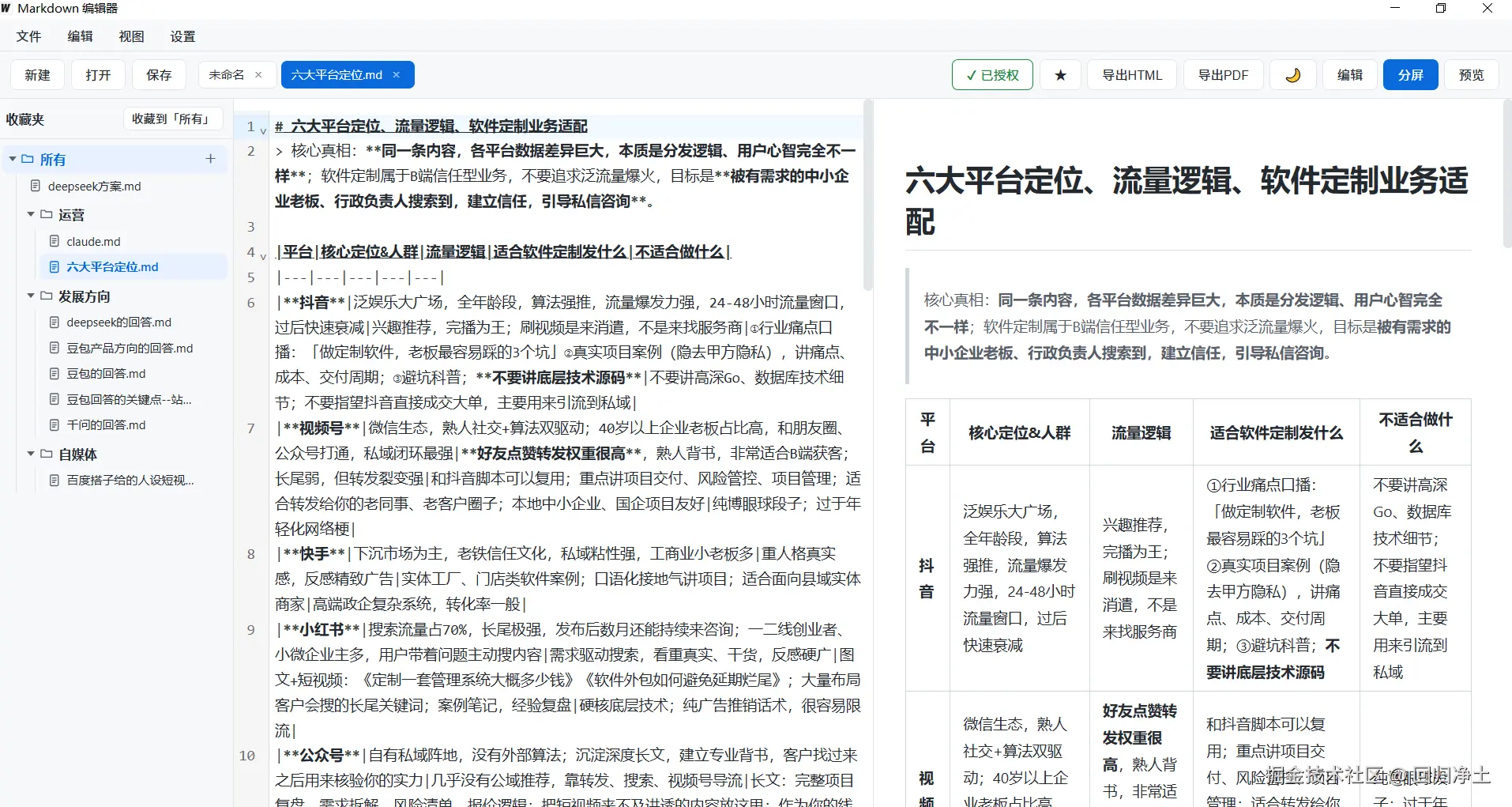
Task: Open deepseek的回答.md in tree
Action: tap(118, 322)
